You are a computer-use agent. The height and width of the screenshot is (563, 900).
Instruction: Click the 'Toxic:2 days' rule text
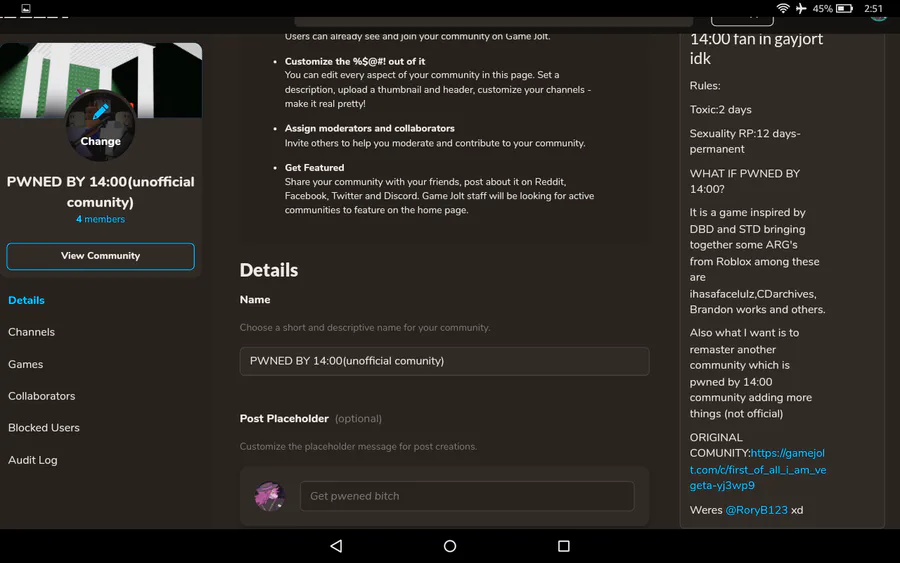(720, 110)
